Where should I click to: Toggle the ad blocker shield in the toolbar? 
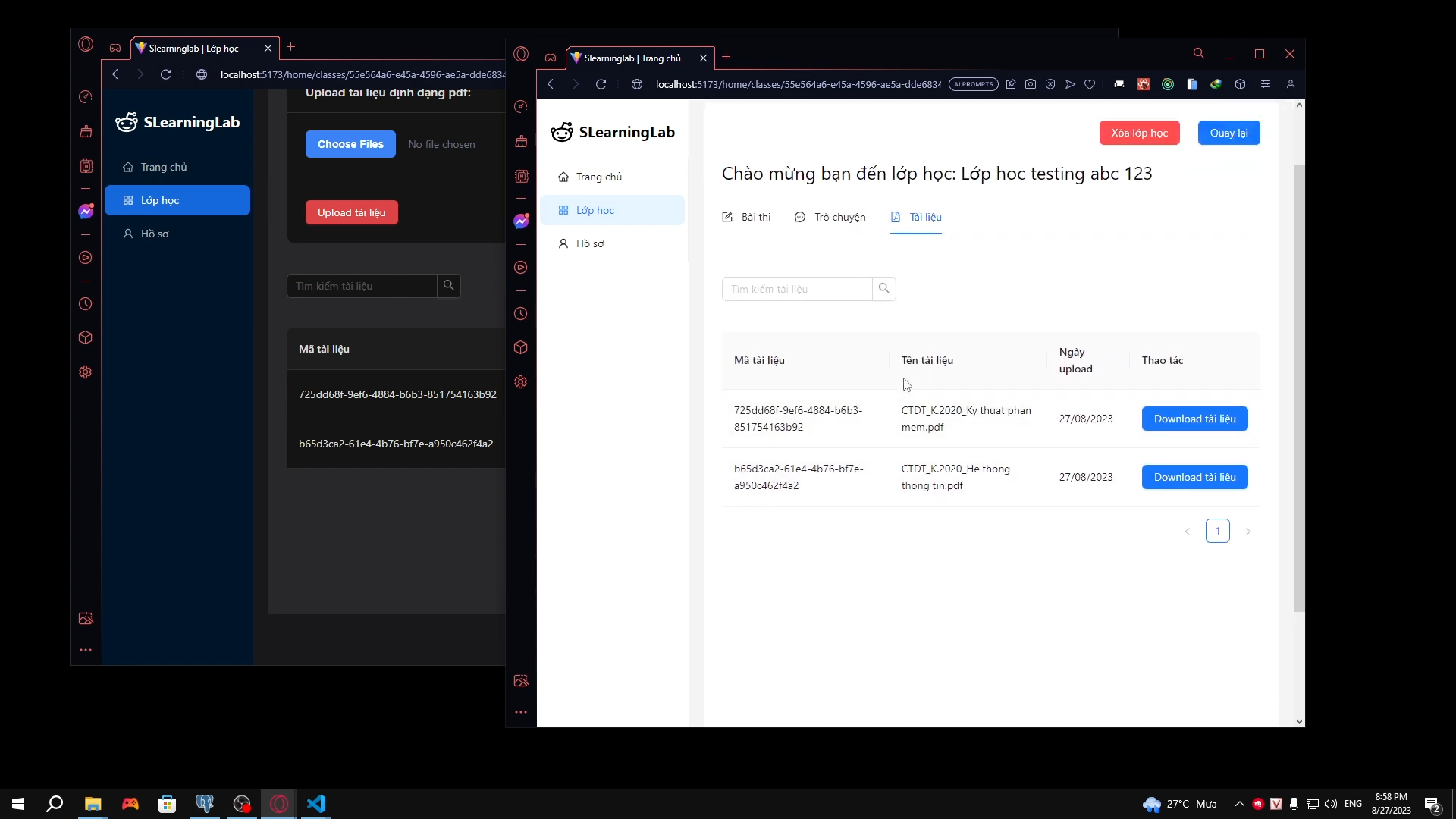click(x=1050, y=84)
